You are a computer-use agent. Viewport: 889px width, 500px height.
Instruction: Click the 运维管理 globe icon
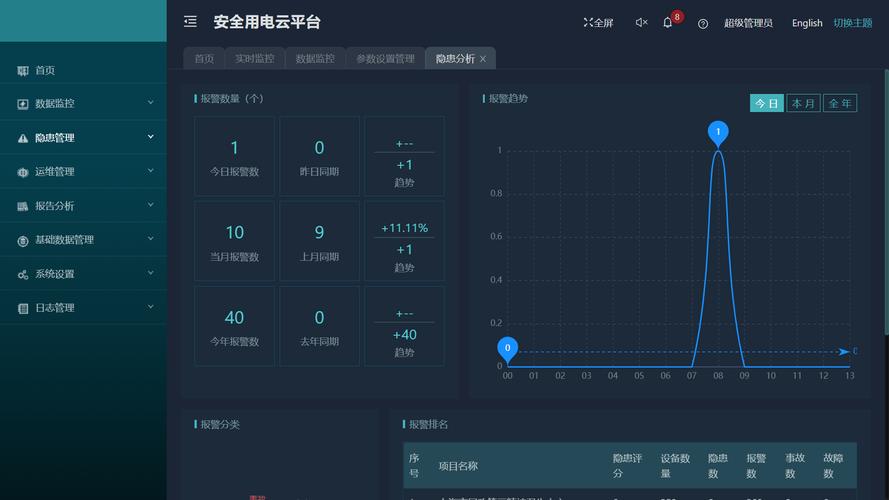23,172
